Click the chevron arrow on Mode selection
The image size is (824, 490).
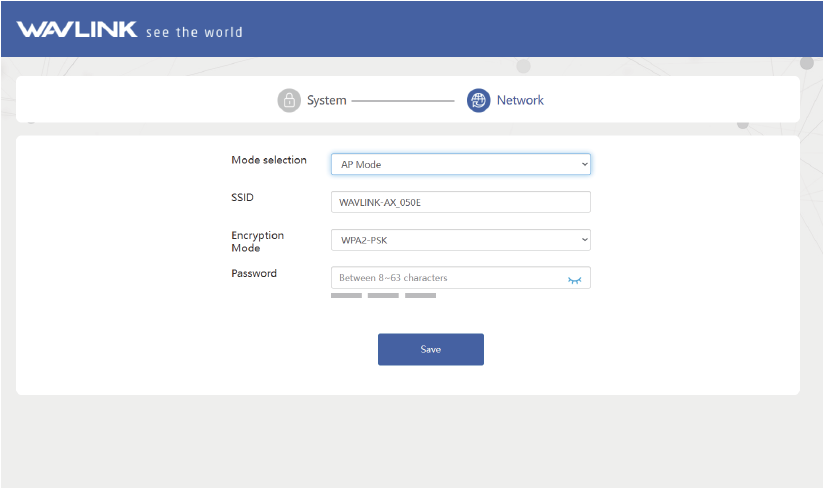point(584,164)
